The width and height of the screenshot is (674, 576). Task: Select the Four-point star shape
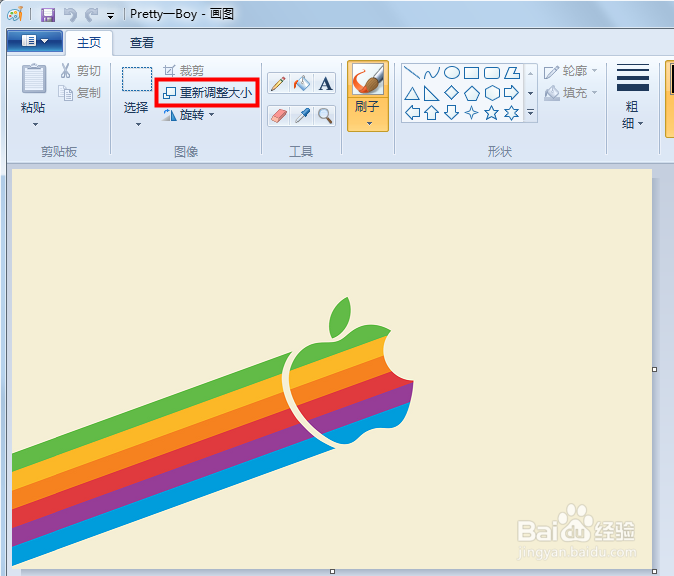pos(472,113)
